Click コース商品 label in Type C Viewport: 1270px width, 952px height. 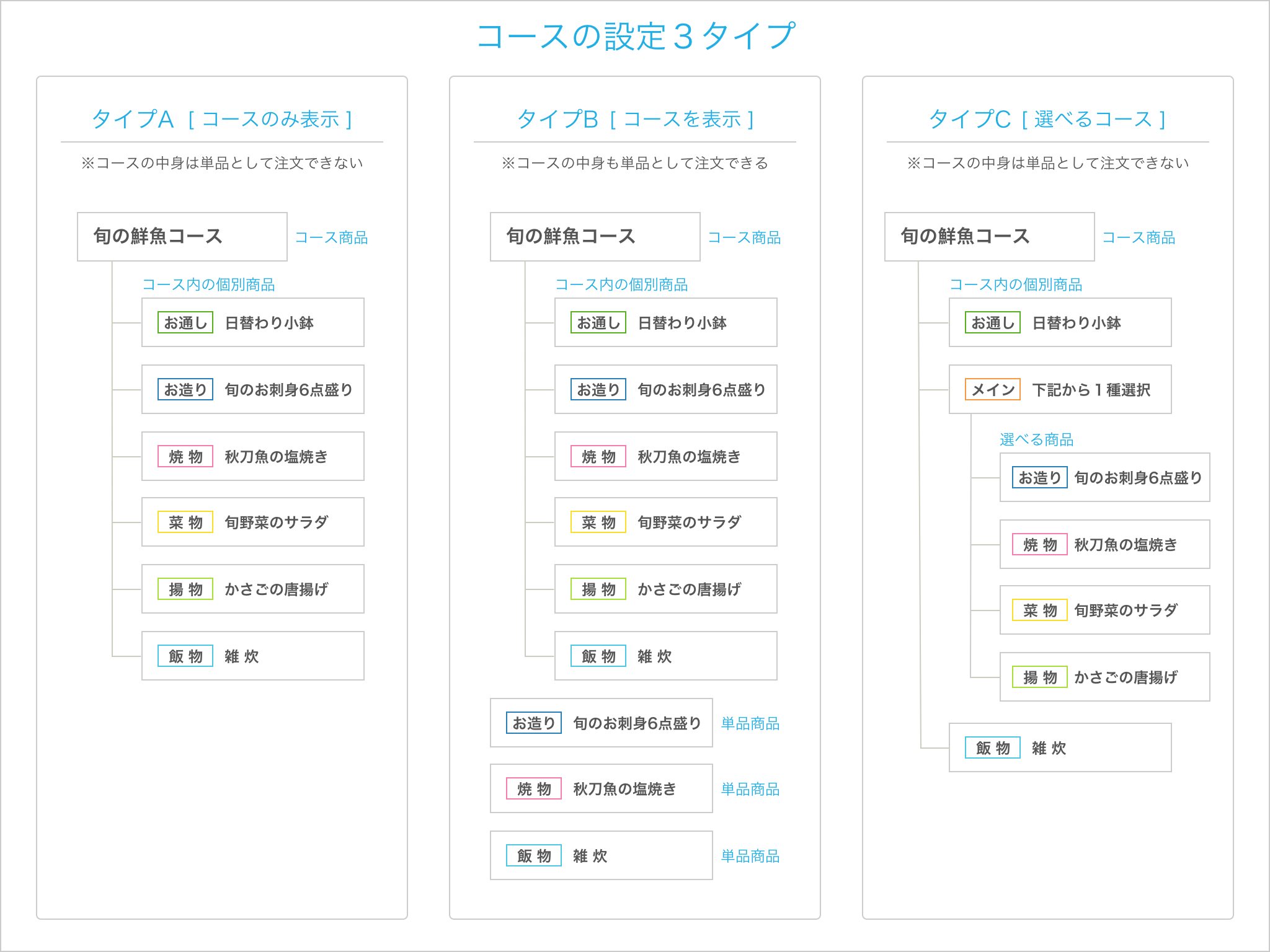(x=1139, y=237)
